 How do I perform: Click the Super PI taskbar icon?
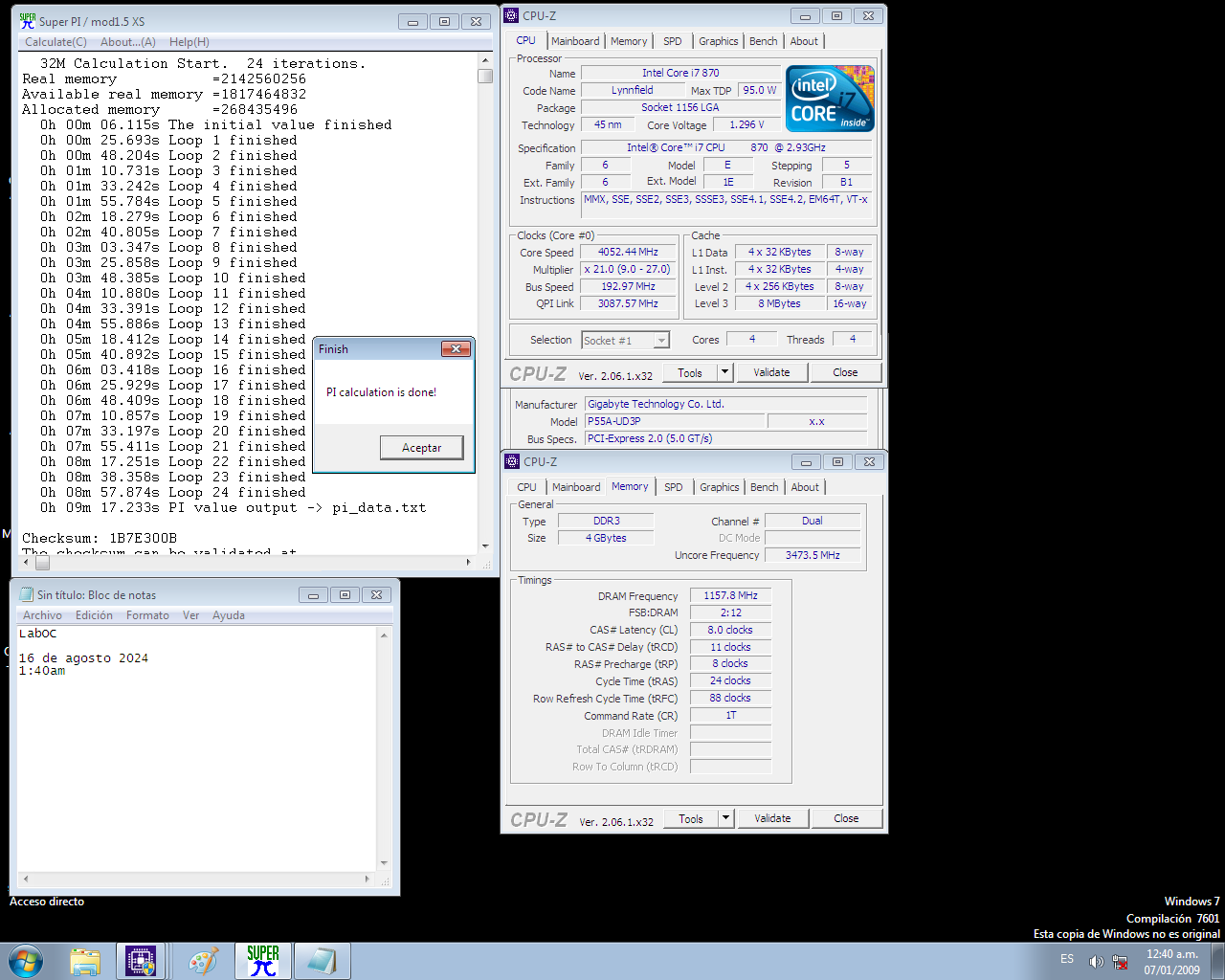point(262,961)
